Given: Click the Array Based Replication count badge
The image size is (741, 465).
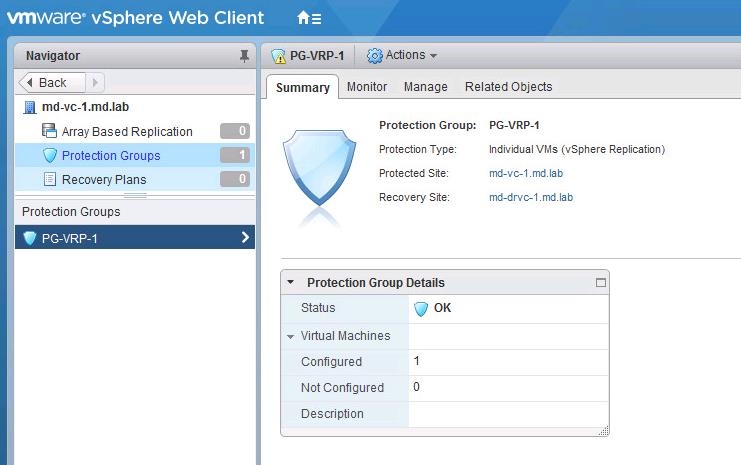Looking at the screenshot, I should pos(235,131).
